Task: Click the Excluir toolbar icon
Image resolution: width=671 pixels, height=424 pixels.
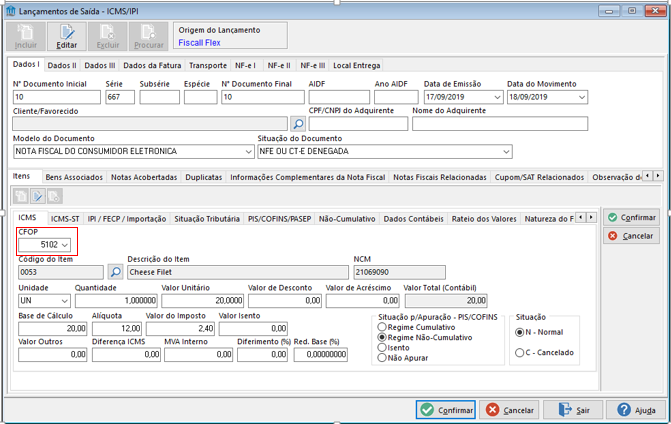Action: 107,36
